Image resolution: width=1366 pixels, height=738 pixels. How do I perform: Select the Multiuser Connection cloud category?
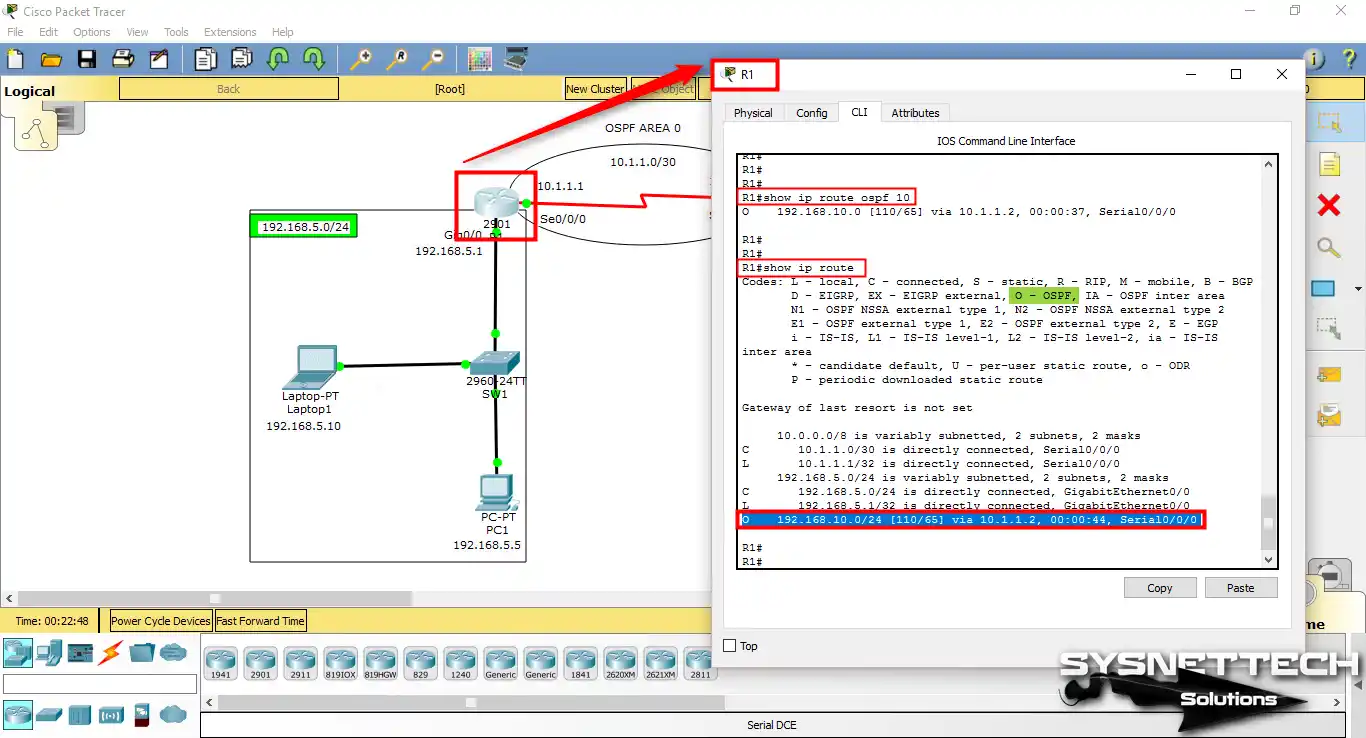click(x=173, y=653)
